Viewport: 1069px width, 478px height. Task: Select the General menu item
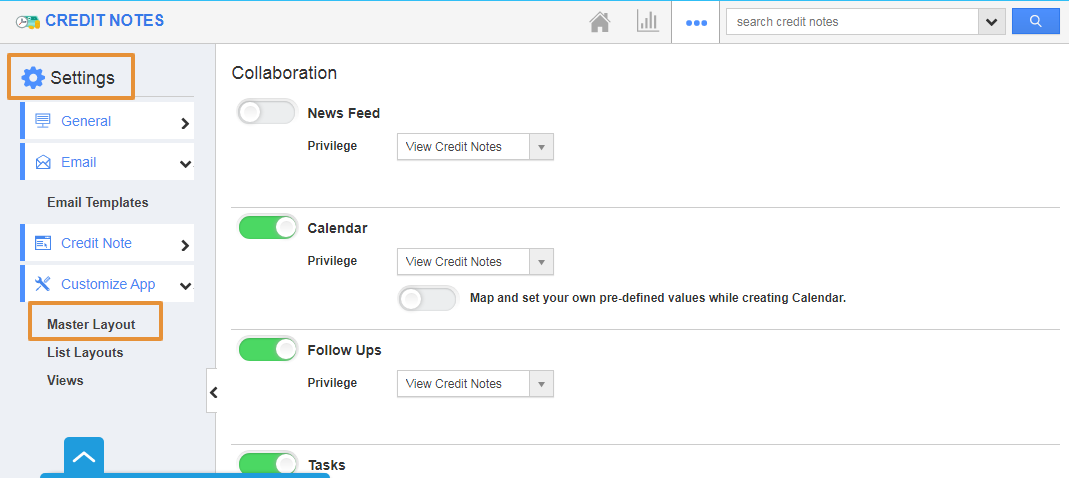(x=107, y=121)
